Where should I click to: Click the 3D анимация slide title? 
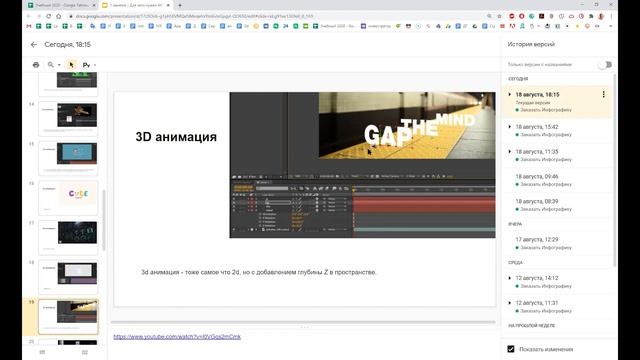point(176,137)
